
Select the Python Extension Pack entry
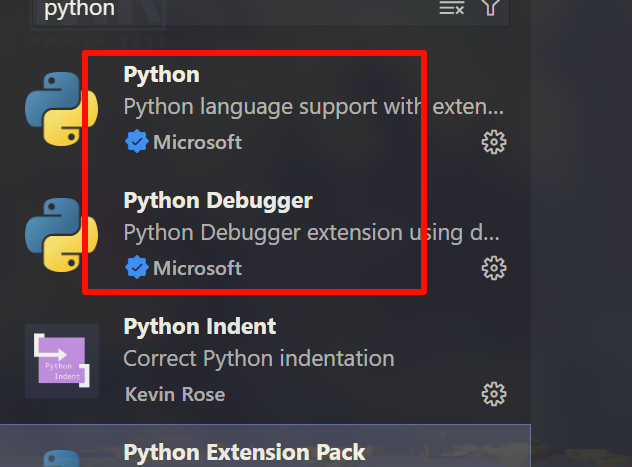click(265, 446)
